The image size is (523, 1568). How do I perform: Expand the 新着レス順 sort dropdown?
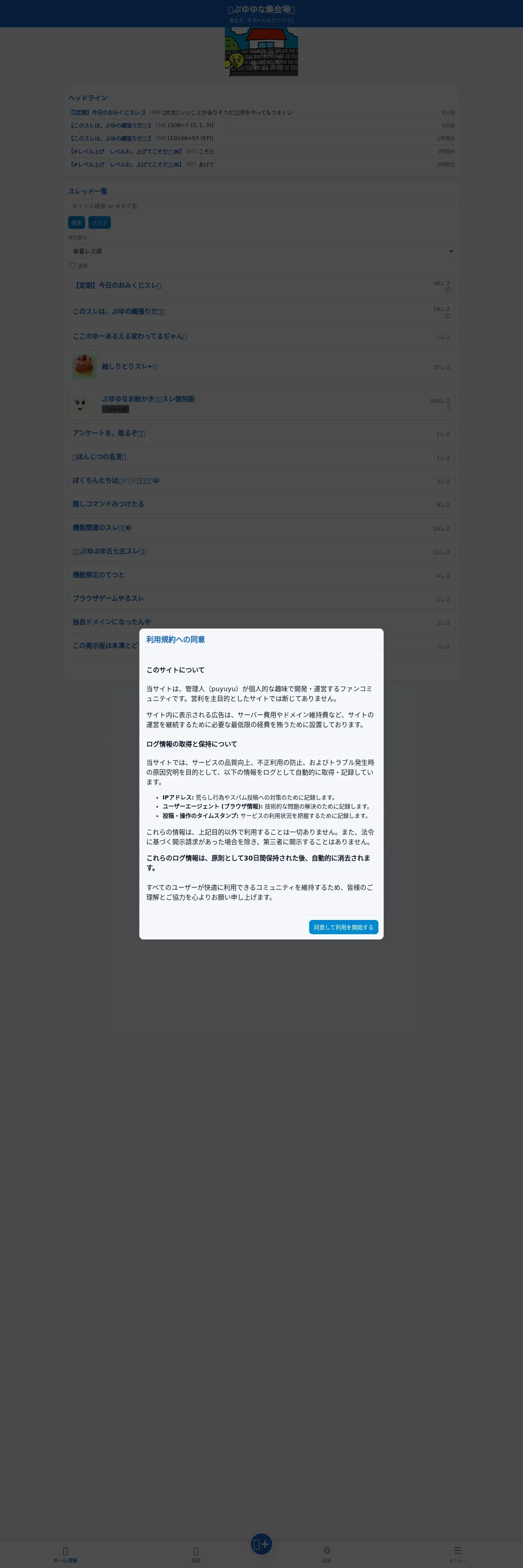click(x=261, y=251)
